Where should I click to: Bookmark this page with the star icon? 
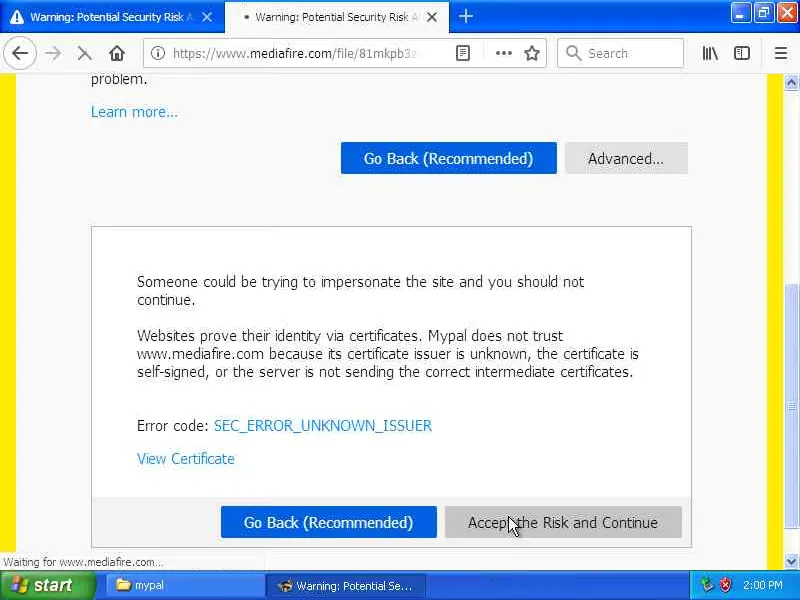point(532,53)
